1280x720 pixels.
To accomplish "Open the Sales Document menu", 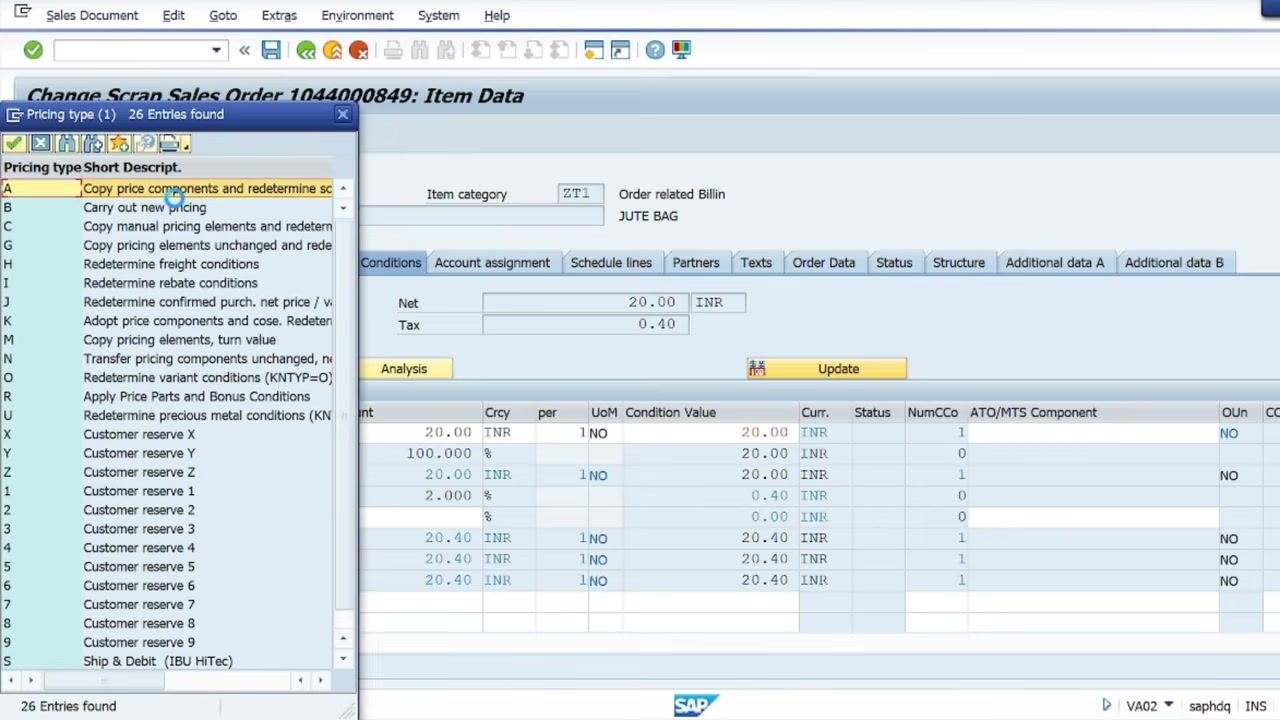I will [92, 15].
